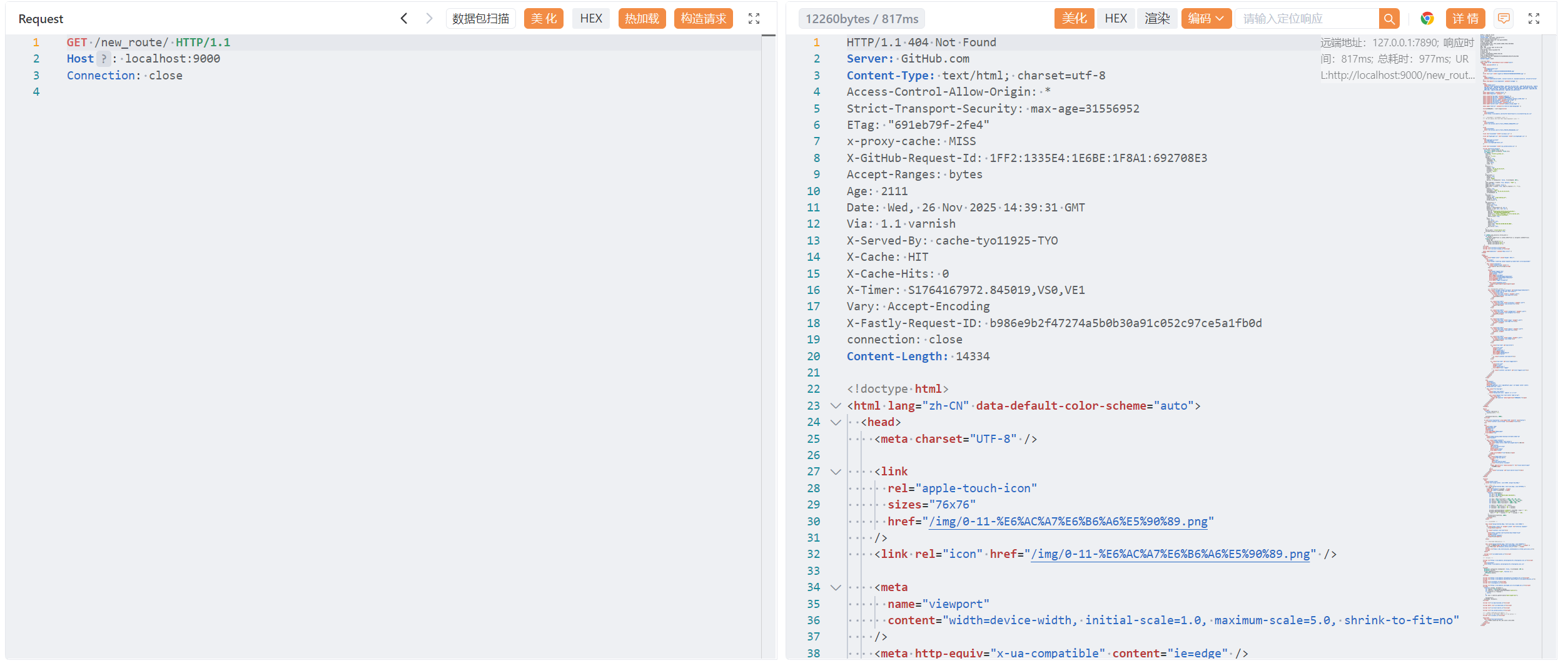Click the 12260bytes / 817ms response size tag
Viewport: 1568px width, 663px height.
(x=862, y=19)
